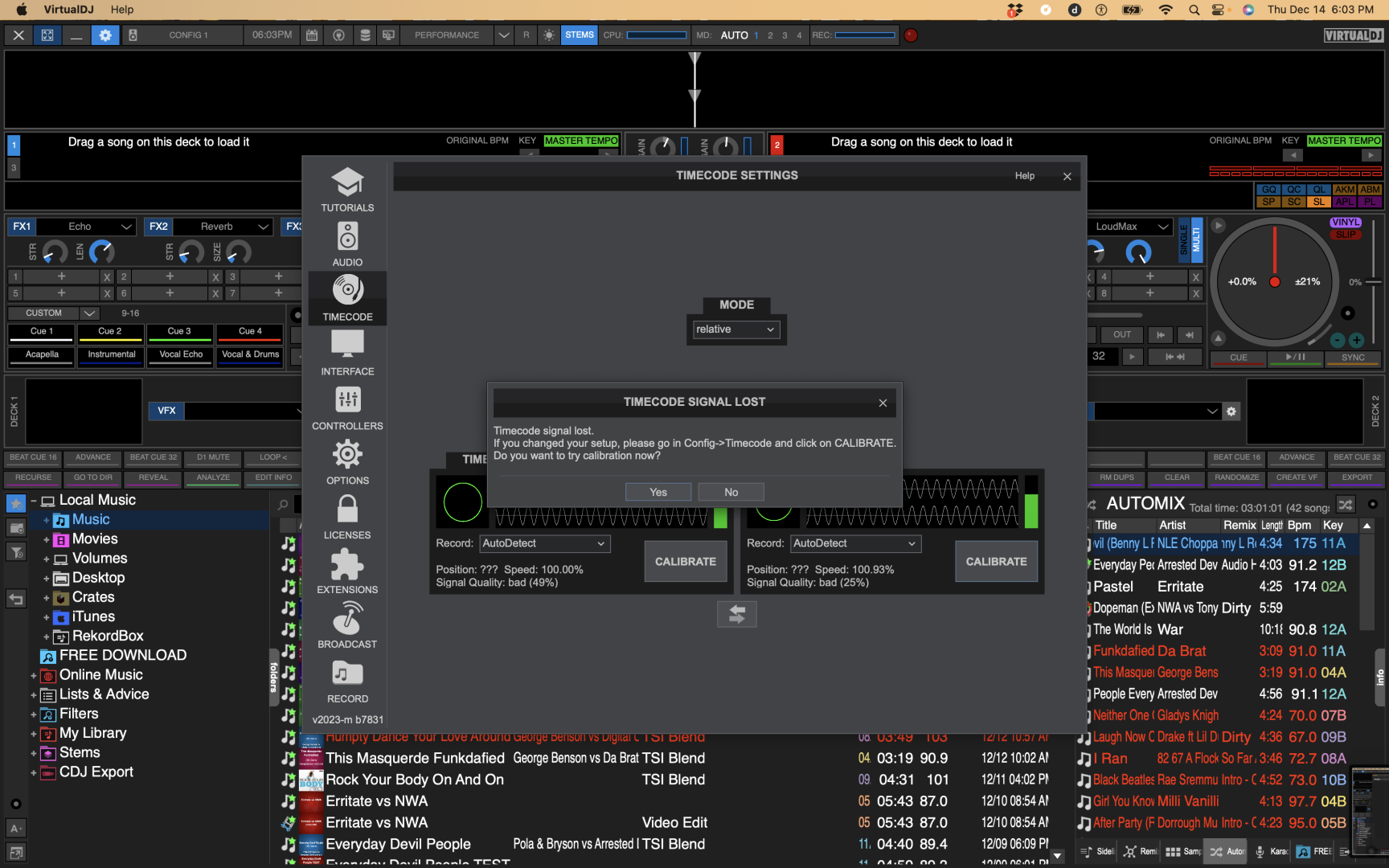Toggle deck 2 VINYL mode
Viewport: 1389px width, 868px height.
tap(1346, 223)
